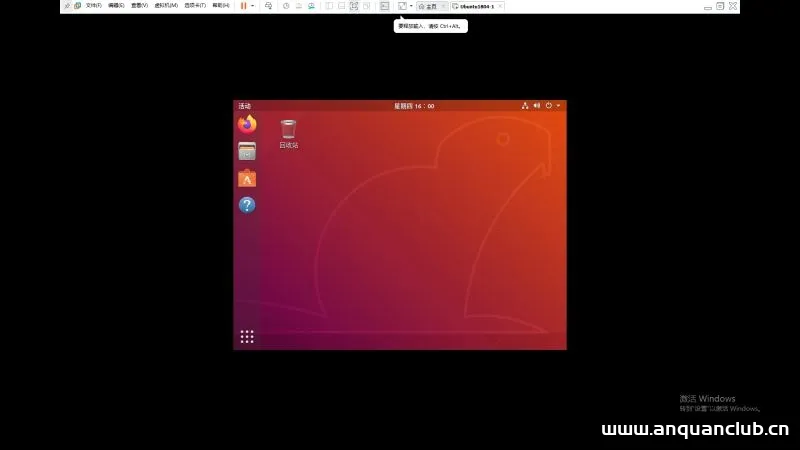Image resolution: width=800 pixels, height=450 pixels.
Task: Open the 编辑(E) menu
Action: (x=116, y=6)
